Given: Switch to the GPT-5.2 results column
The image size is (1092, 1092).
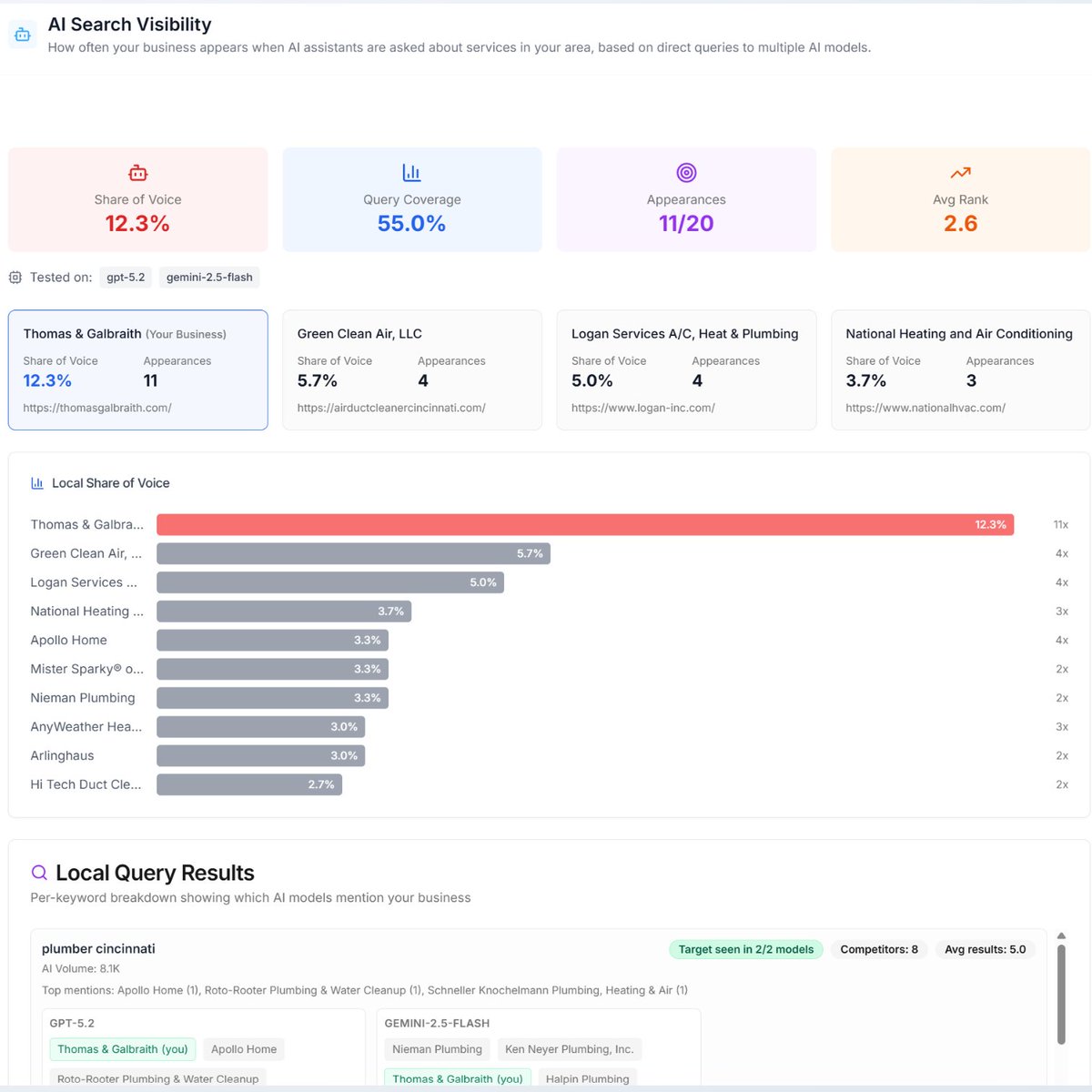Looking at the screenshot, I should click(x=73, y=1022).
